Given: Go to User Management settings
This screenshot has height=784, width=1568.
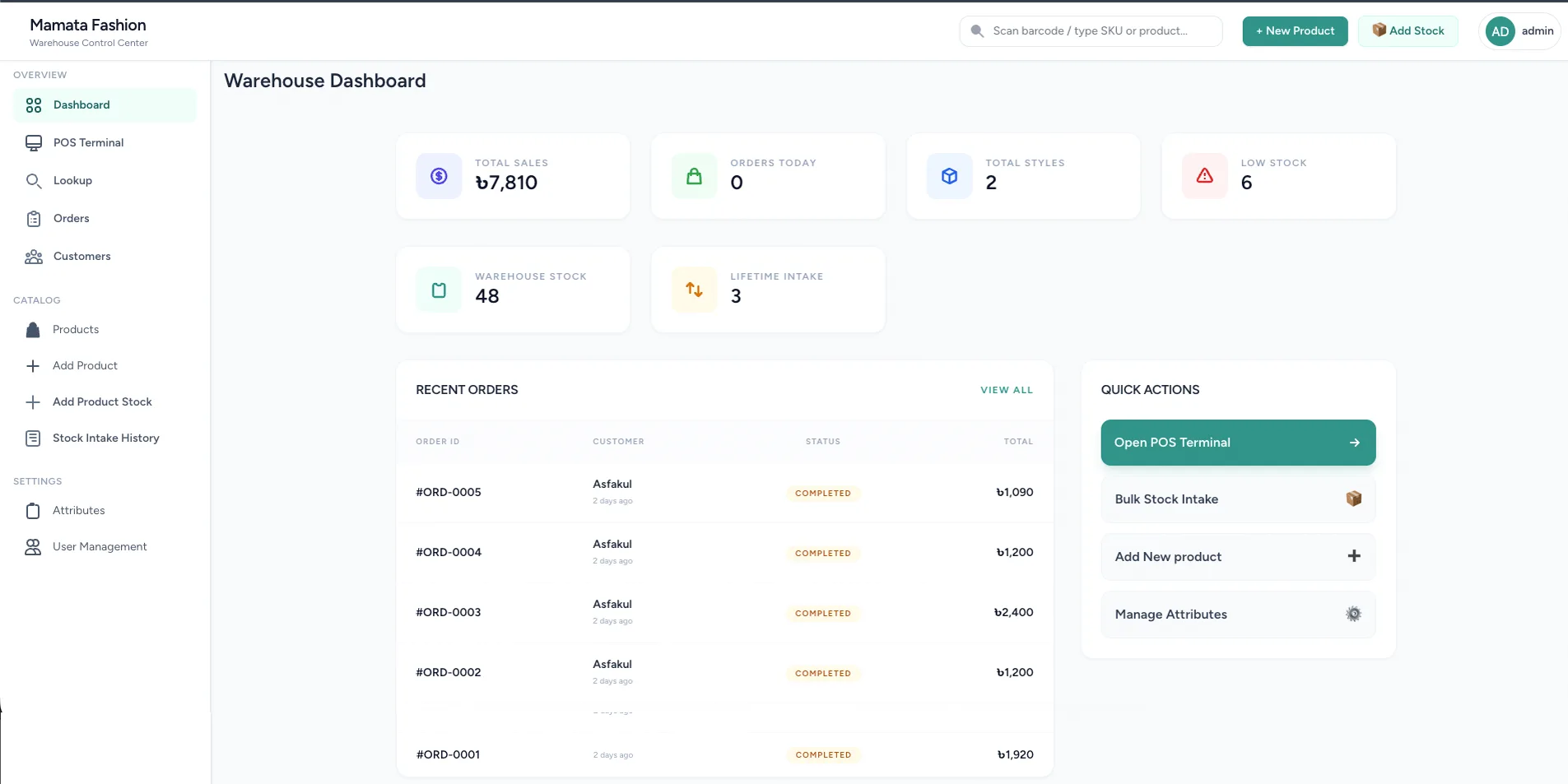Looking at the screenshot, I should point(100,547).
